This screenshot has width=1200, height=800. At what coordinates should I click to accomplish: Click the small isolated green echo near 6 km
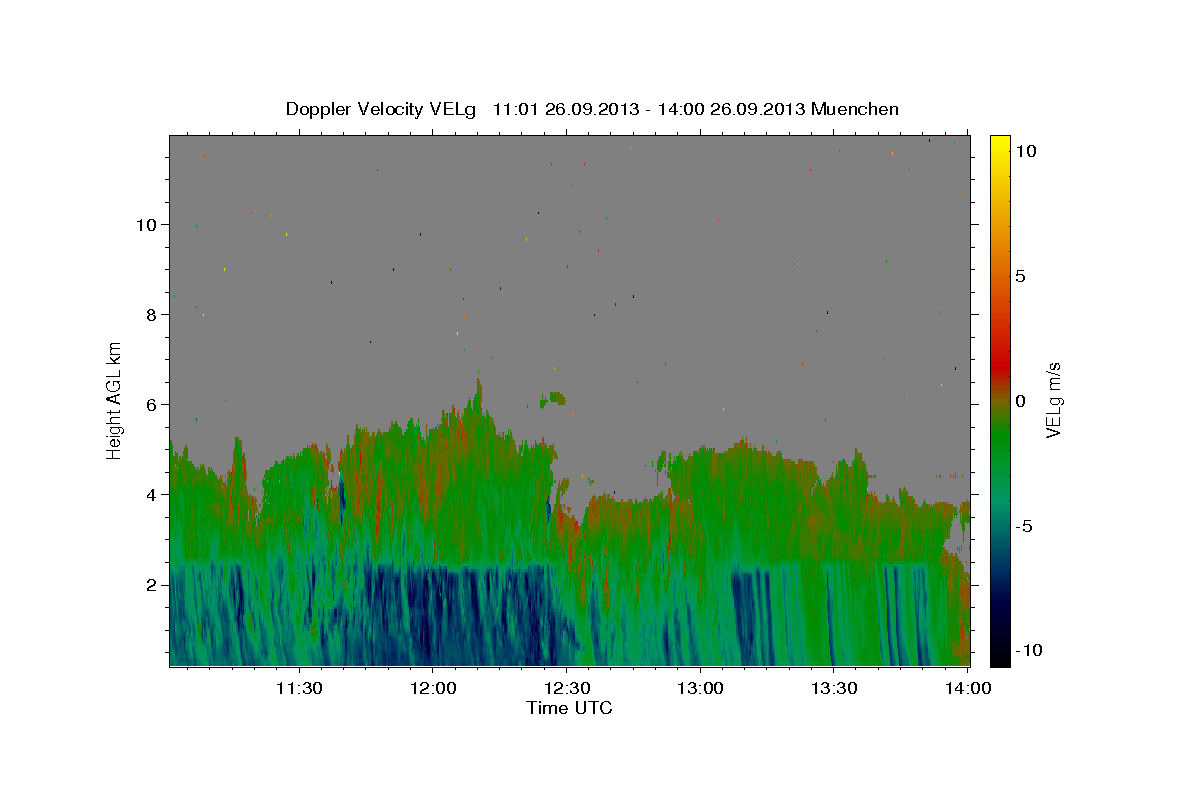(x=552, y=400)
